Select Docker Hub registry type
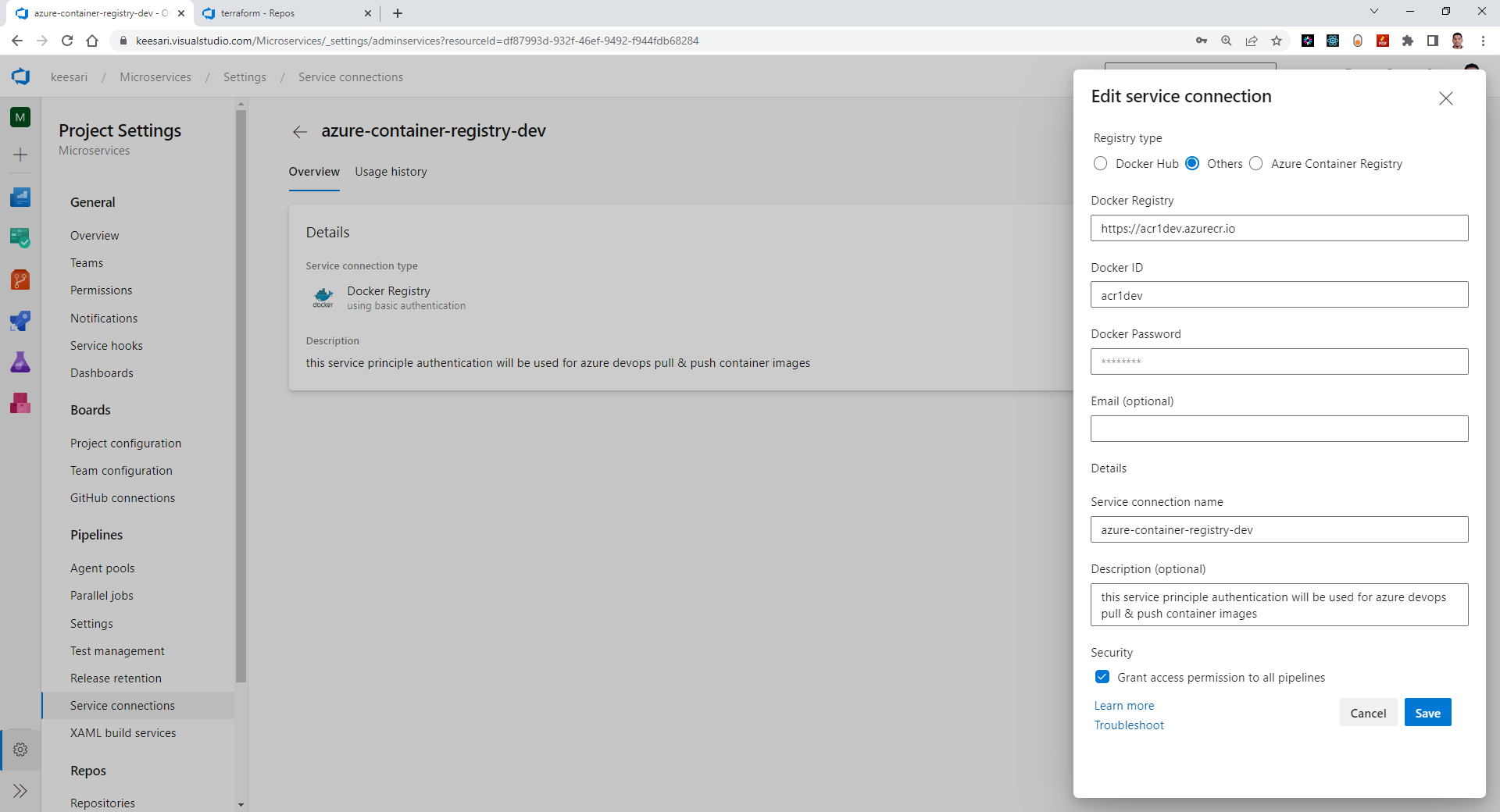 click(1100, 163)
